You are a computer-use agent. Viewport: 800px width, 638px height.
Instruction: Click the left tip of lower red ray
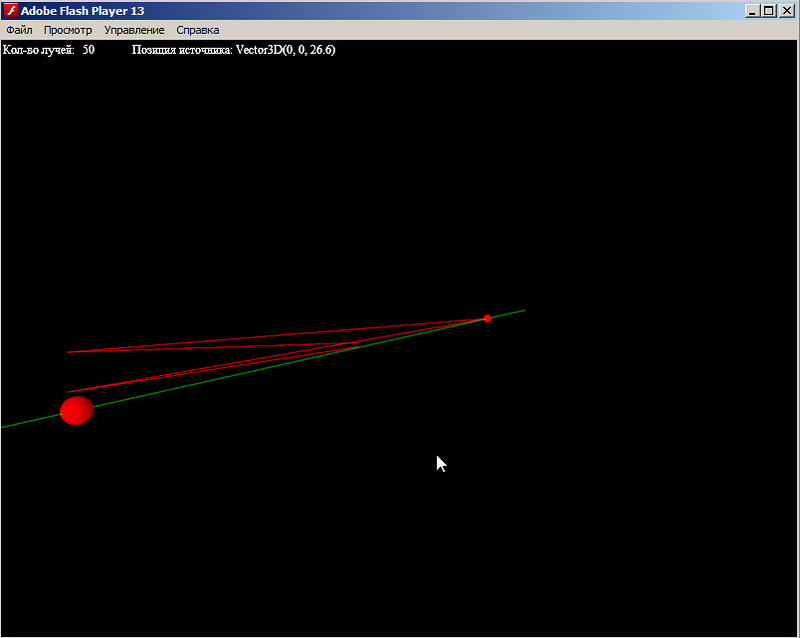69,391
